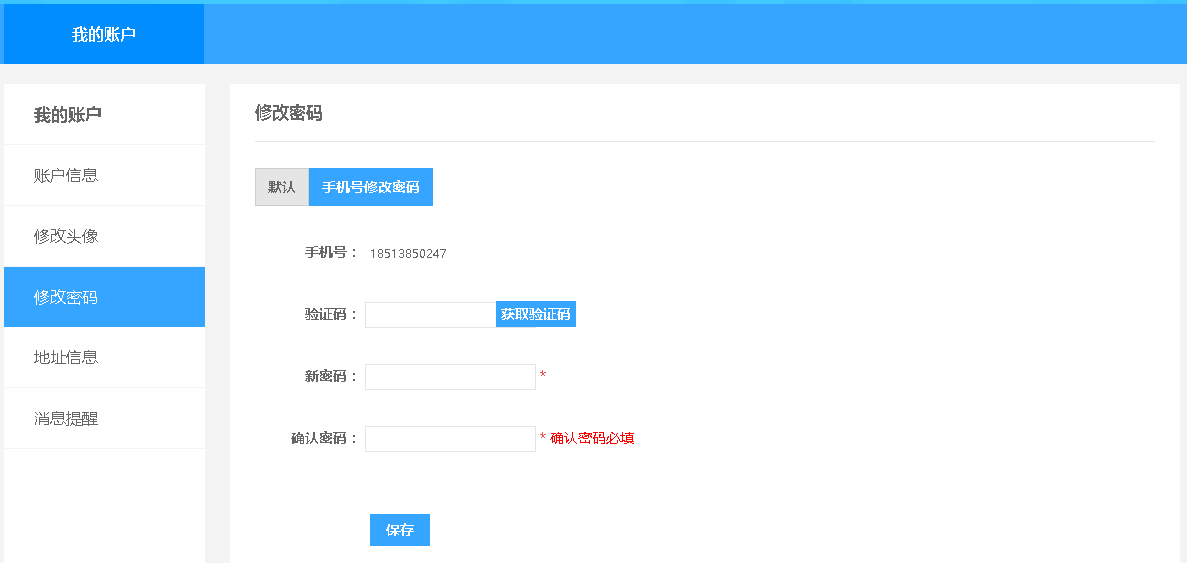Click into the 新密码 input field

tap(450, 377)
